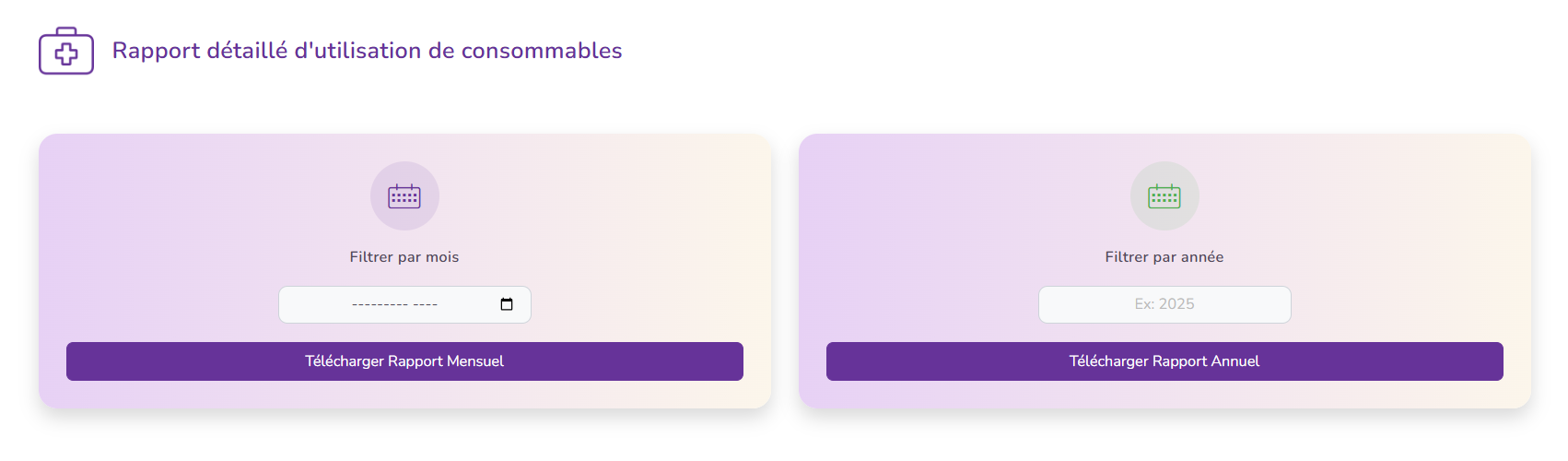The image size is (1568, 461).
Task: Click the 'Filtrer par mois' label
Action: pos(404,257)
